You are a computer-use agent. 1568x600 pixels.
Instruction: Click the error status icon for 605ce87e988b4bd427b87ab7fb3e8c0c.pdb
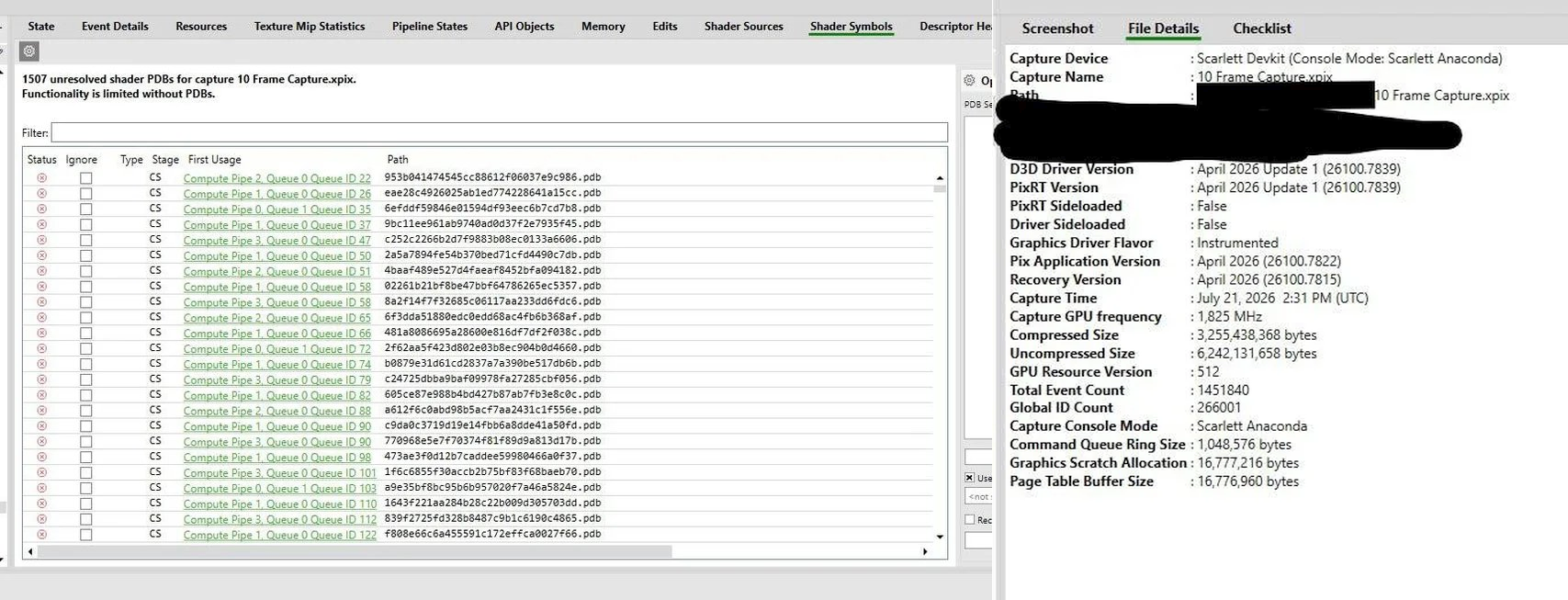[41, 395]
